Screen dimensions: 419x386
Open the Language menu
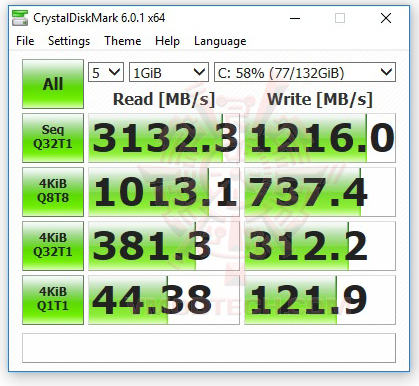tap(220, 41)
